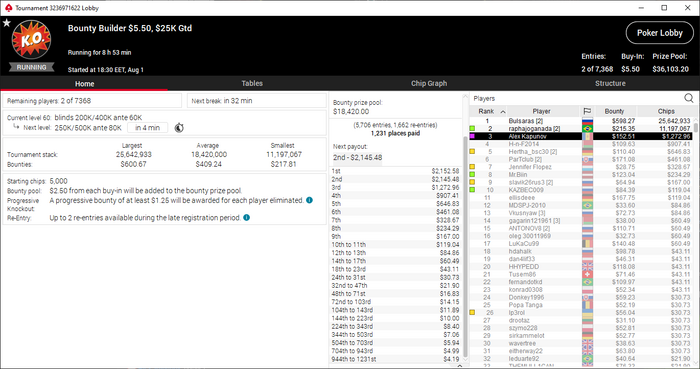700x369 pixels.
Task: Click the Brazil flag for MDSPJ-2010
Action: pos(588,205)
